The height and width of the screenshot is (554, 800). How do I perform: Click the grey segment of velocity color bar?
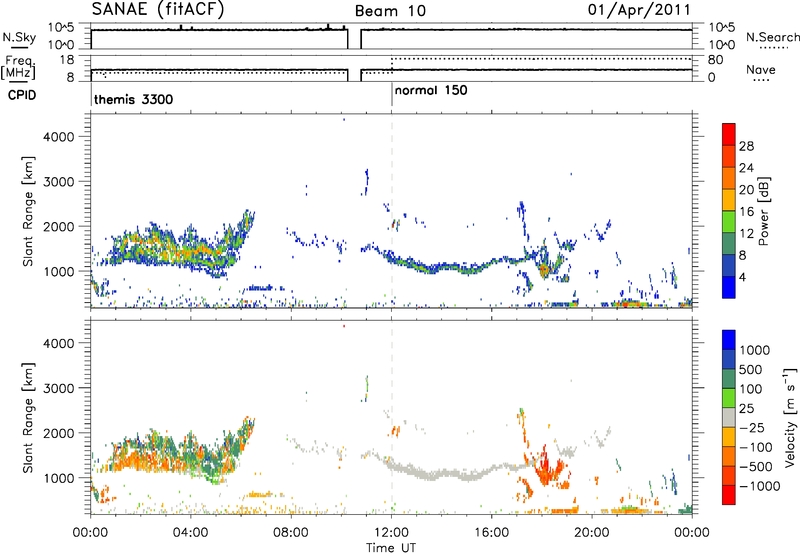pyautogui.click(x=729, y=418)
